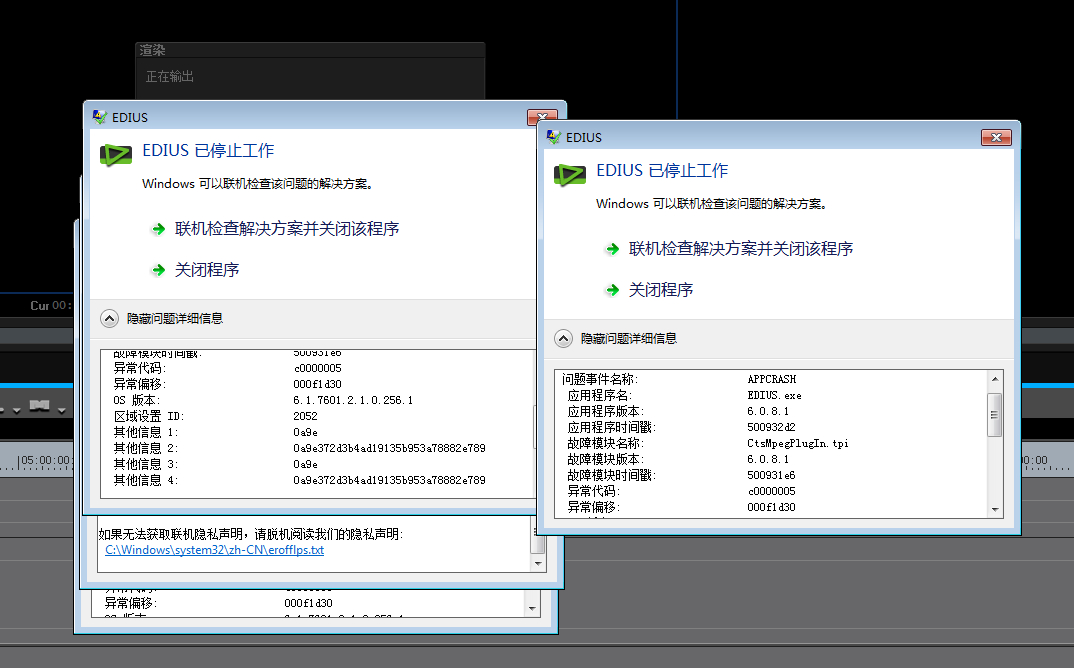This screenshot has width=1074, height=668.
Task: Select the 500931e6 value in right dialog
Action: (771, 475)
